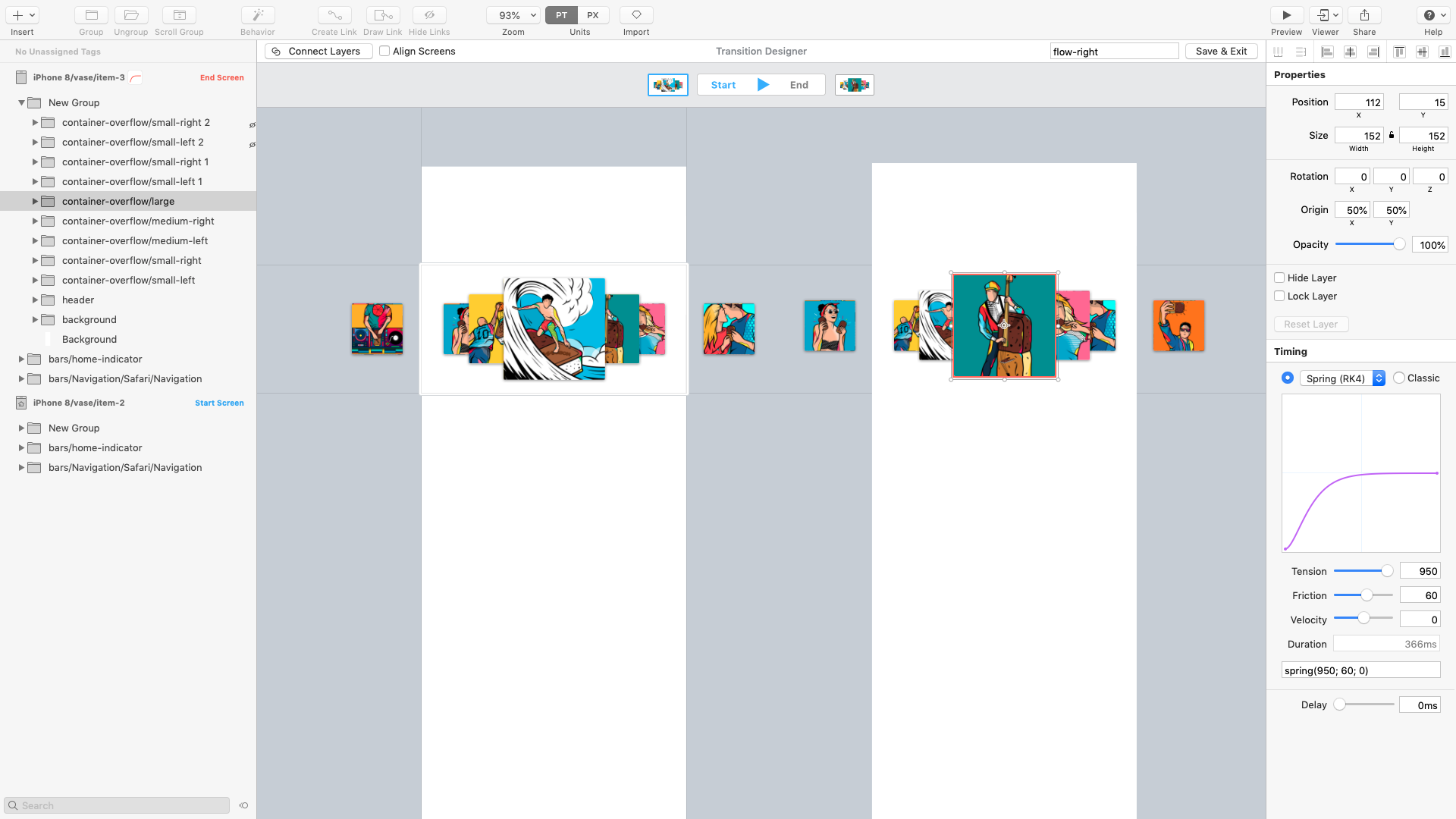Image resolution: width=1456 pixels, height=819 pixels.
Task: Select the Start state tab
Action: [x=723, y=85]
